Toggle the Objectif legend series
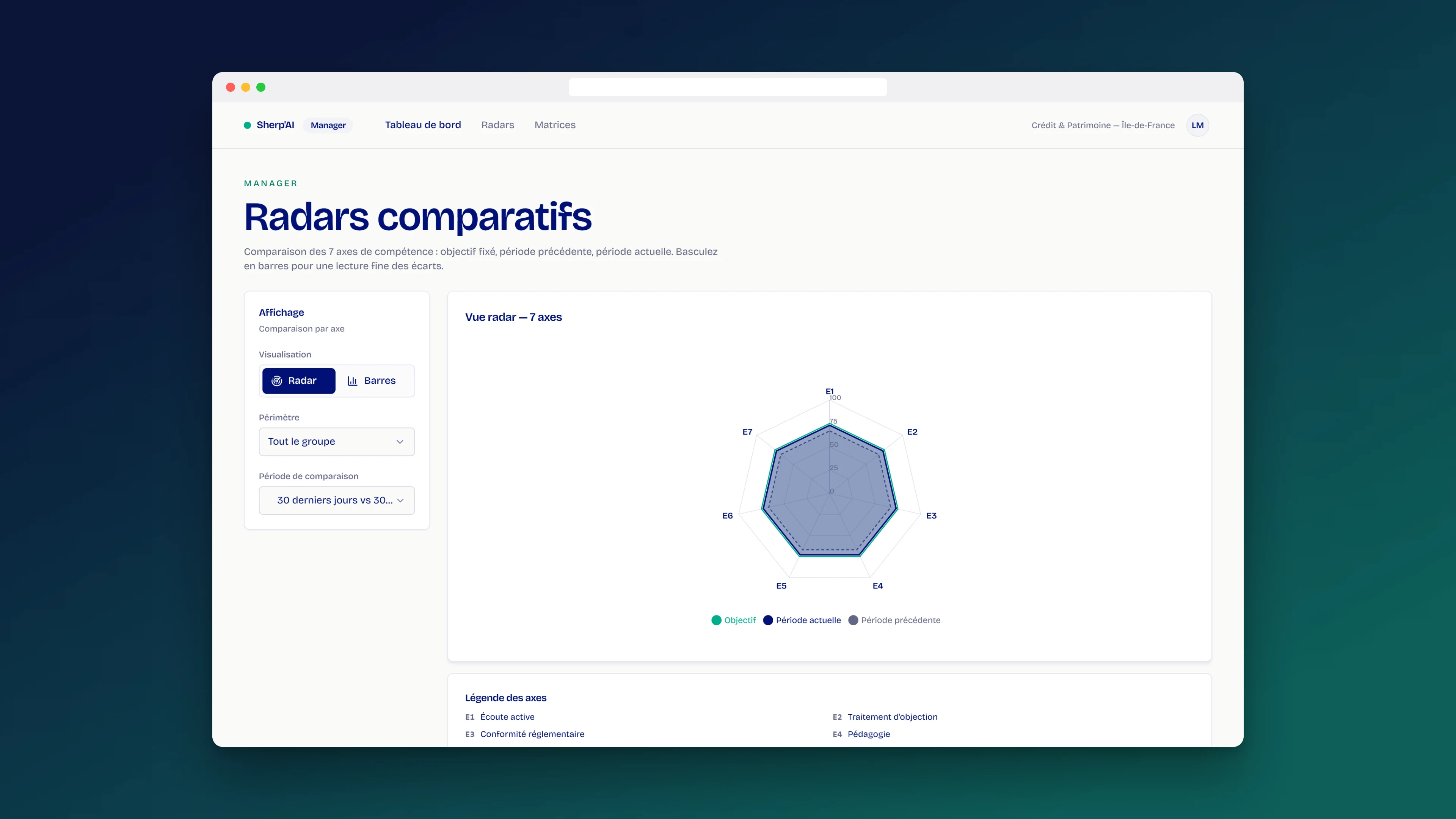The height and width of the screenshot is (819, 1456). click(x=733, y=620)
